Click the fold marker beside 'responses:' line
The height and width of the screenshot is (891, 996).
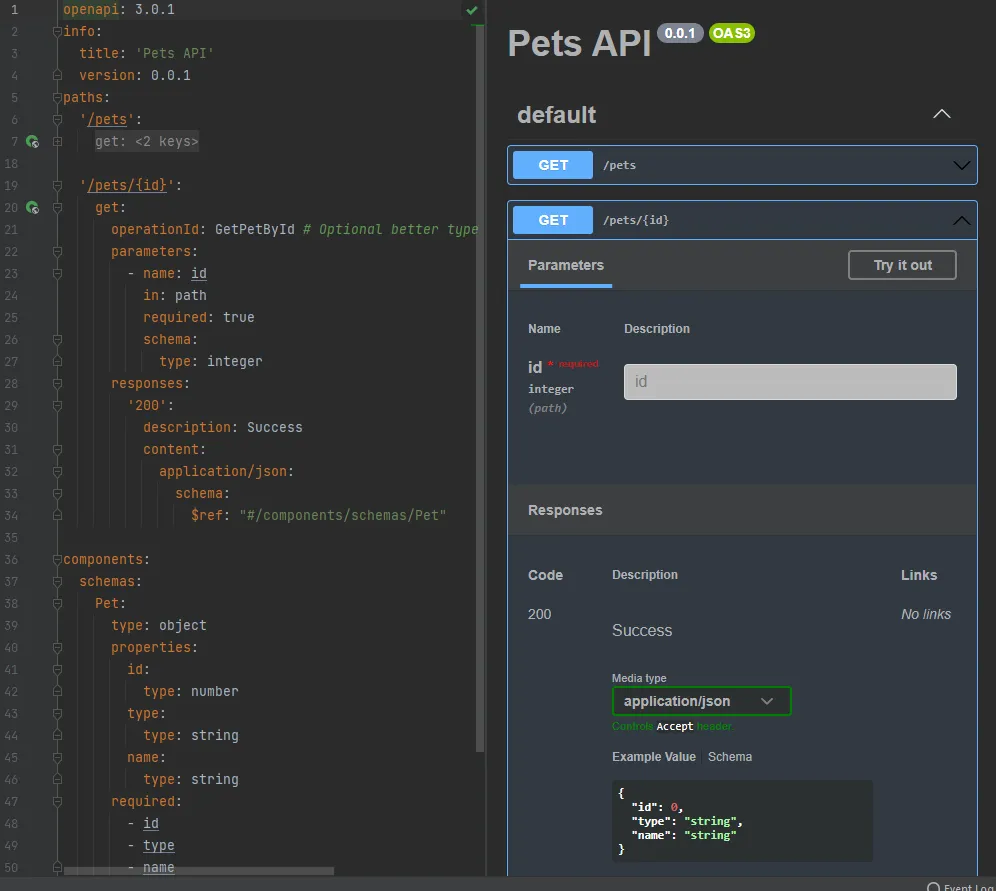[x=57, y=384]
